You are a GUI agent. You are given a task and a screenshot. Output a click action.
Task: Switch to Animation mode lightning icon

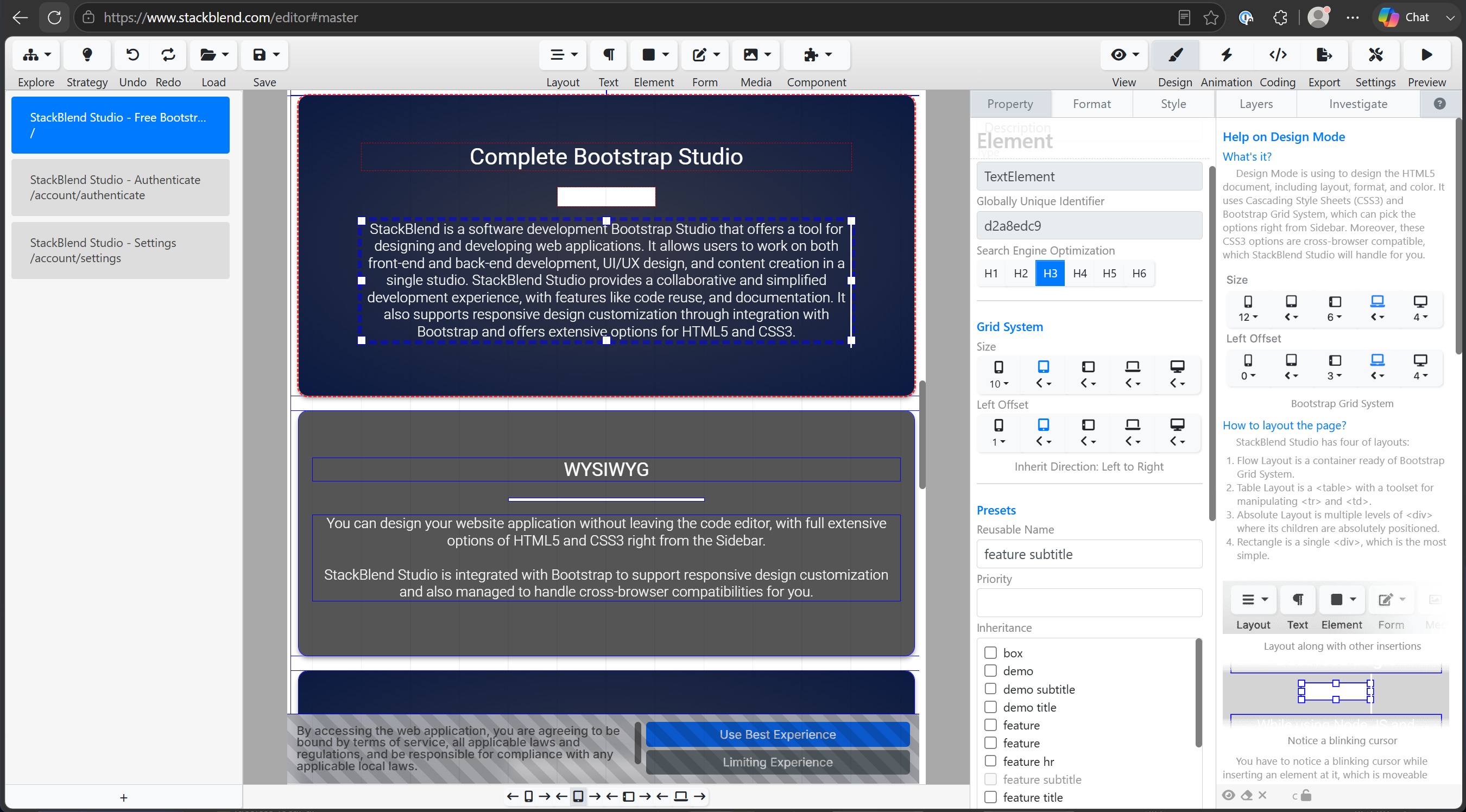click(x=1227, y=55)
